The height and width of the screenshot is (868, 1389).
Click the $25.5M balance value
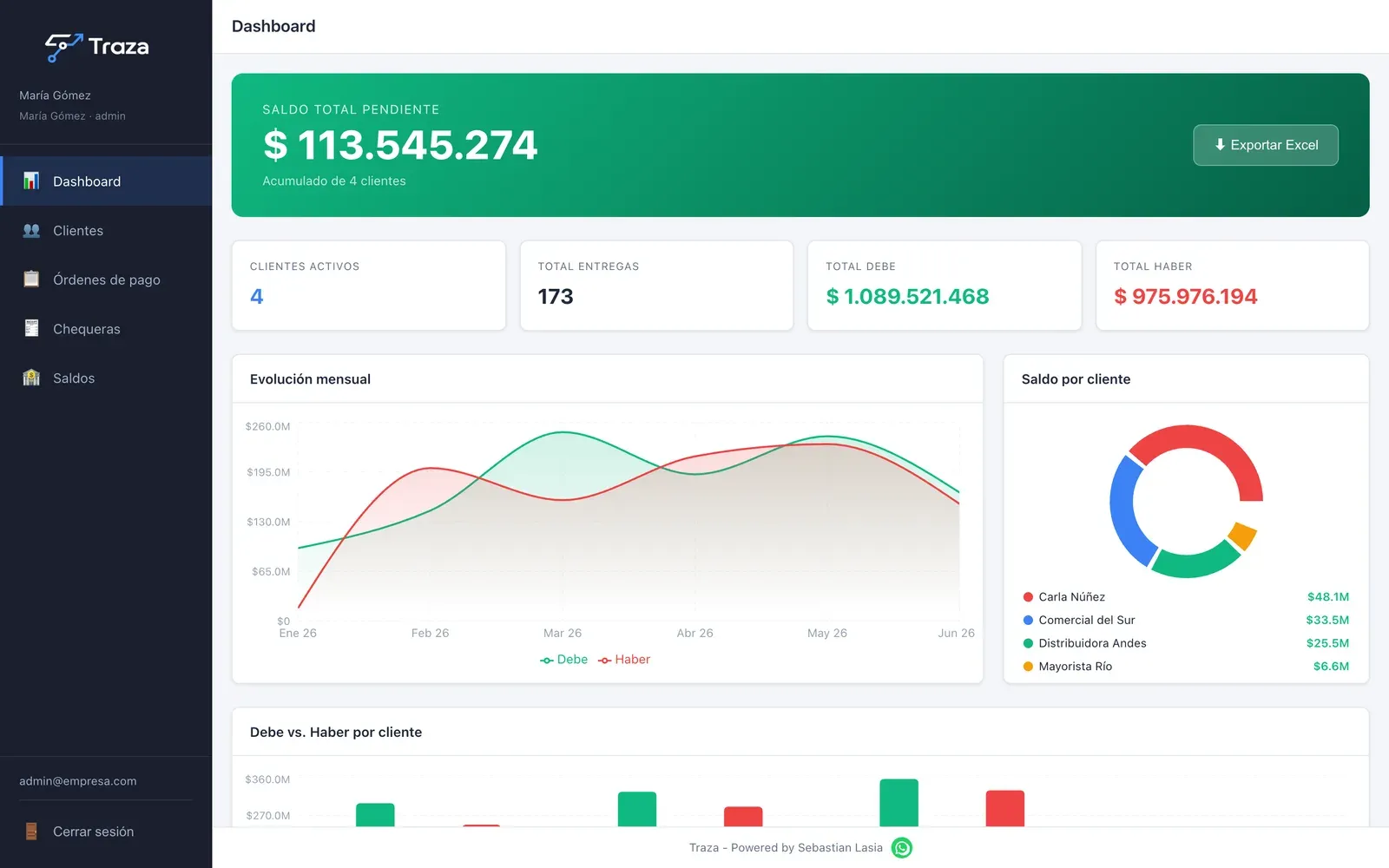pyautogui.click(x=1327, y=643)
